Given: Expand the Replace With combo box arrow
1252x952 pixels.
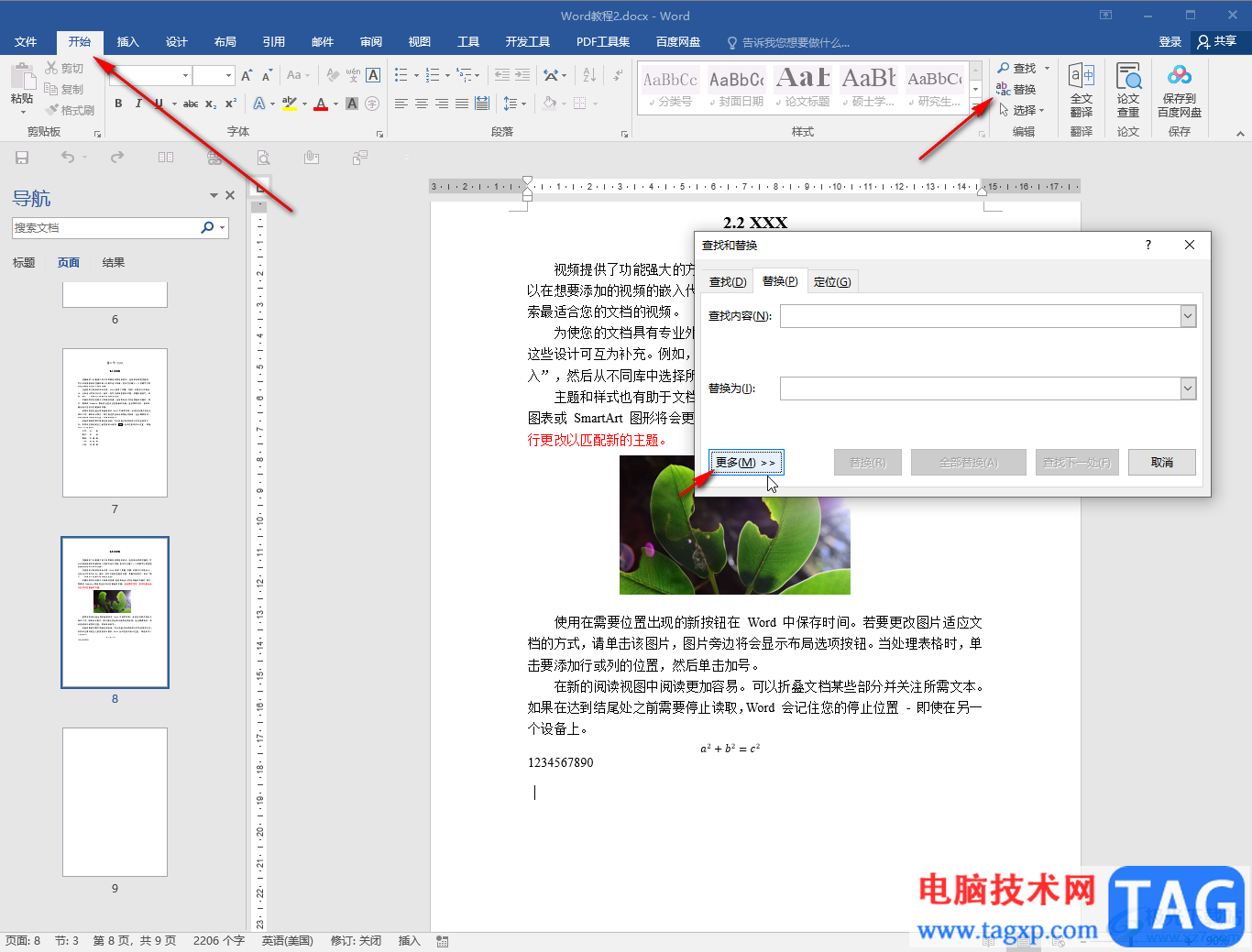Looking at the screenshot, I should click(1188, 388).
